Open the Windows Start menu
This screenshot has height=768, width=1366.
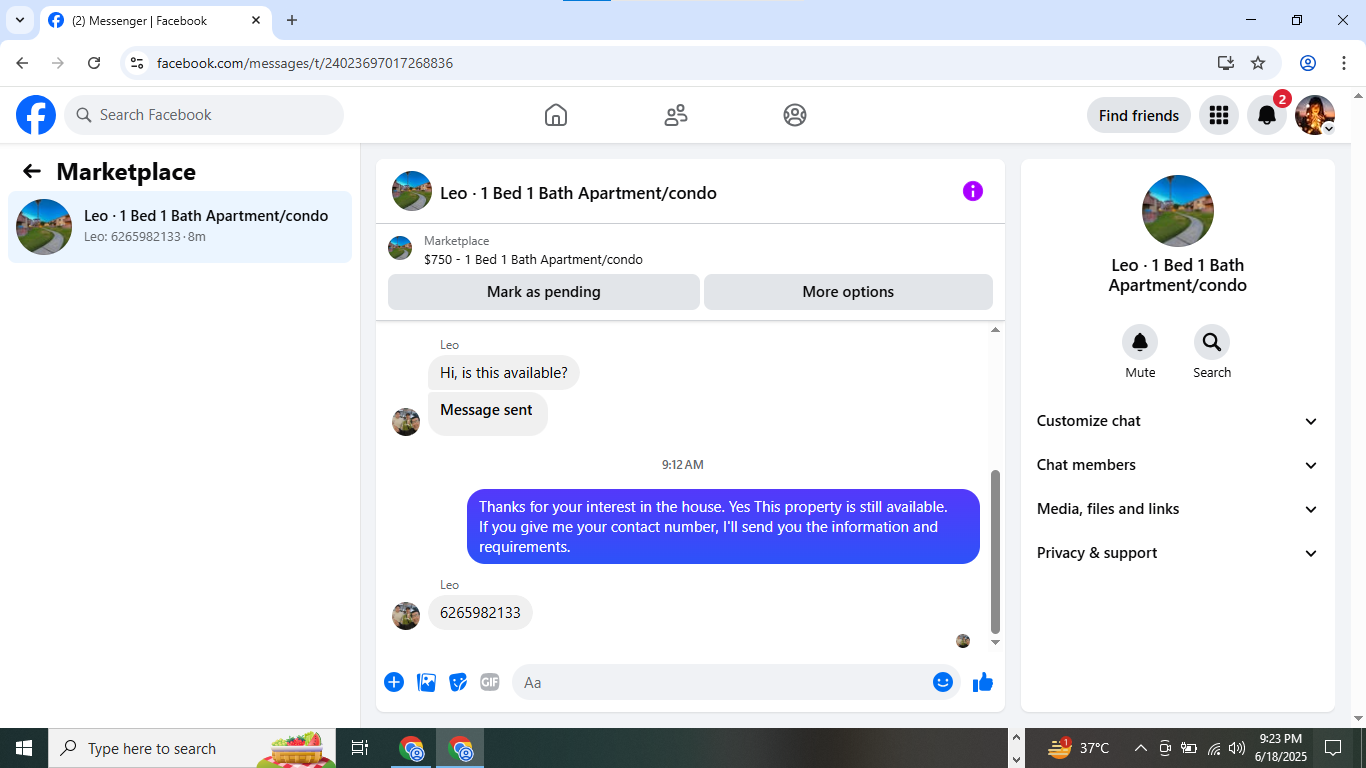pos(24,748)
